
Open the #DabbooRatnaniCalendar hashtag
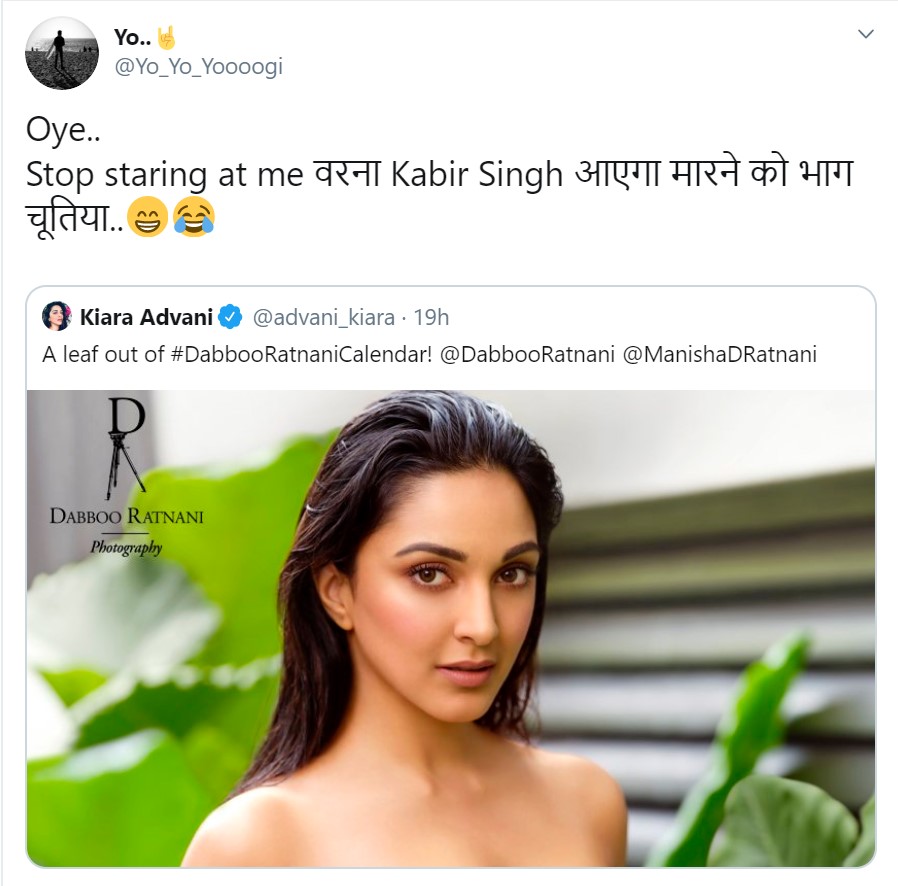[x=301, y=355]
